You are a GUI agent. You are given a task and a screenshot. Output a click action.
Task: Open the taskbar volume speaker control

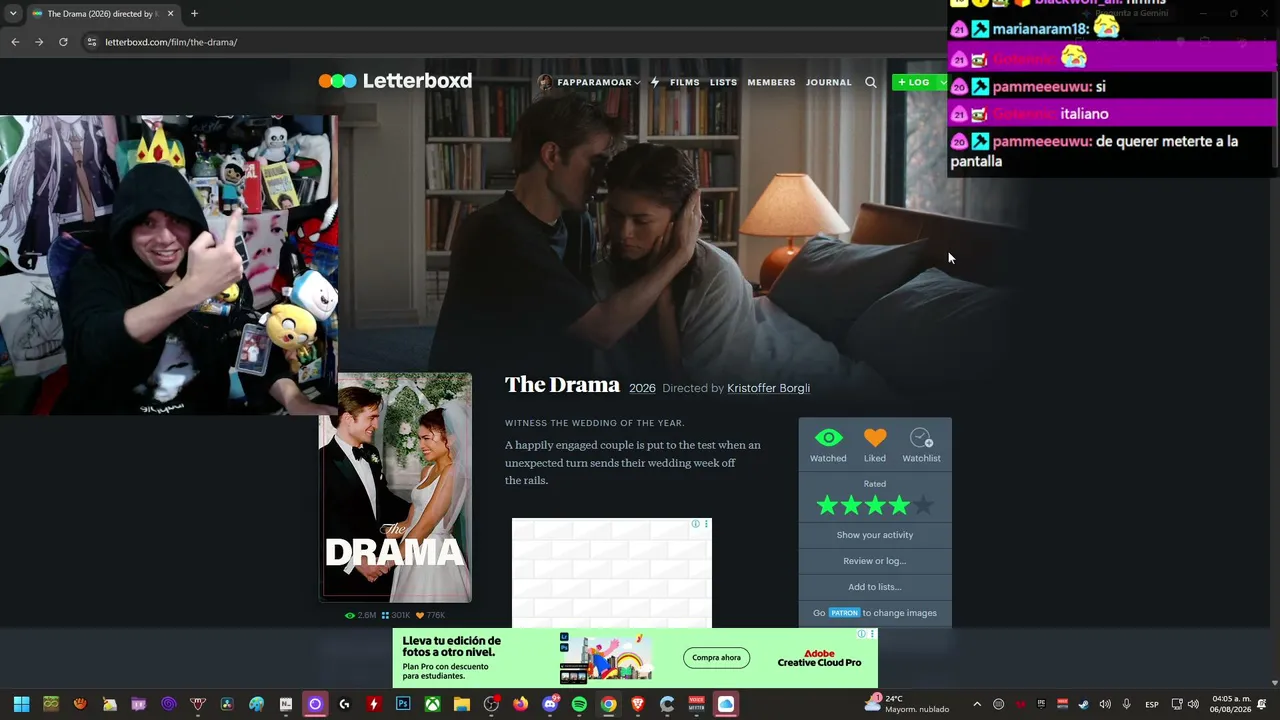[1193, 704]
